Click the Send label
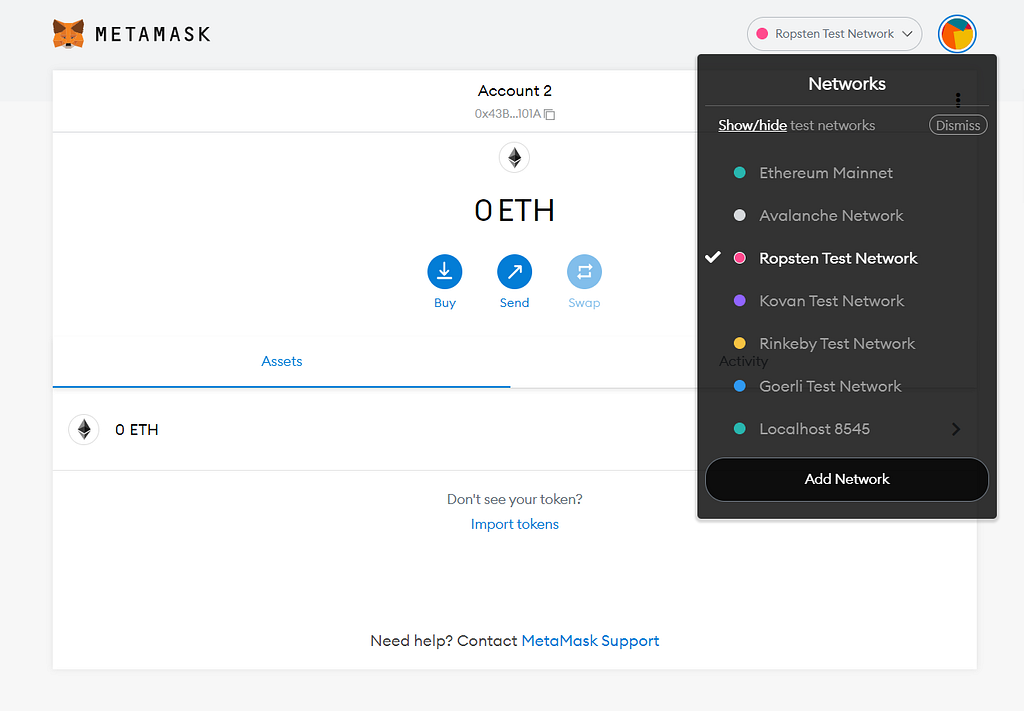 (515, 303)
